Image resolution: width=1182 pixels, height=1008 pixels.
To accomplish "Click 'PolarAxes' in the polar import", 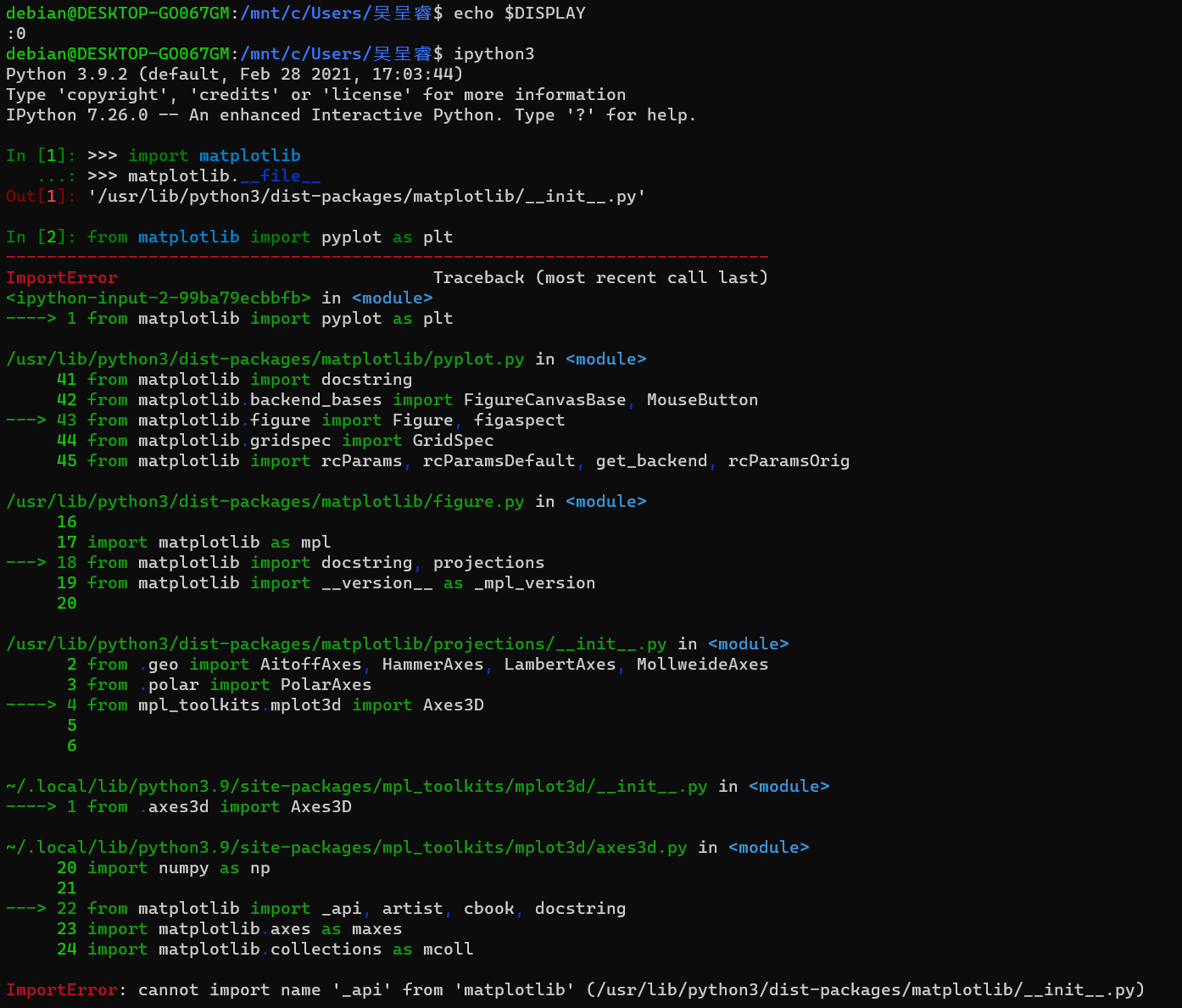I will (326, 684).
